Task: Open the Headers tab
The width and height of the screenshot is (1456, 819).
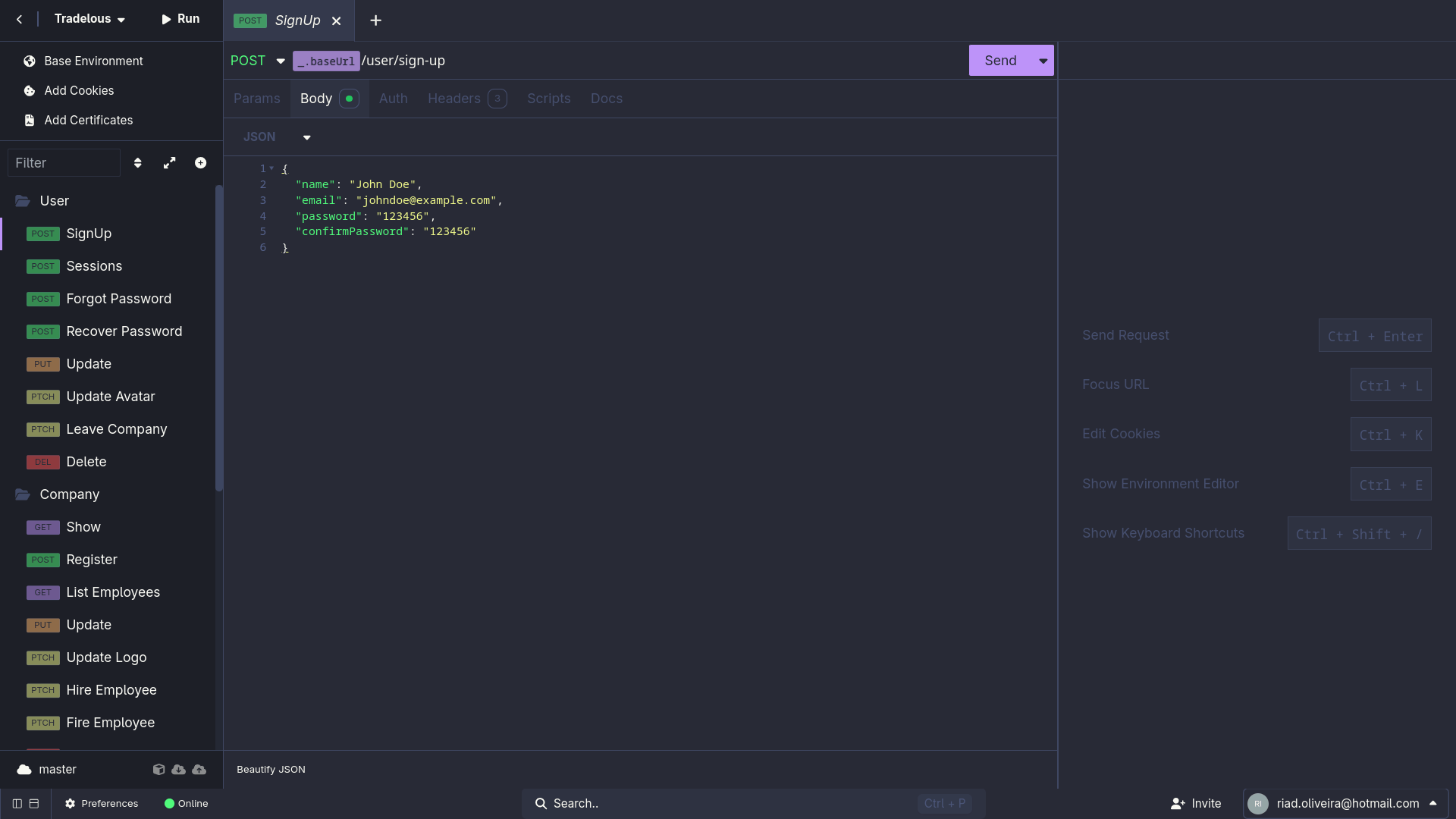Action: 467,99
